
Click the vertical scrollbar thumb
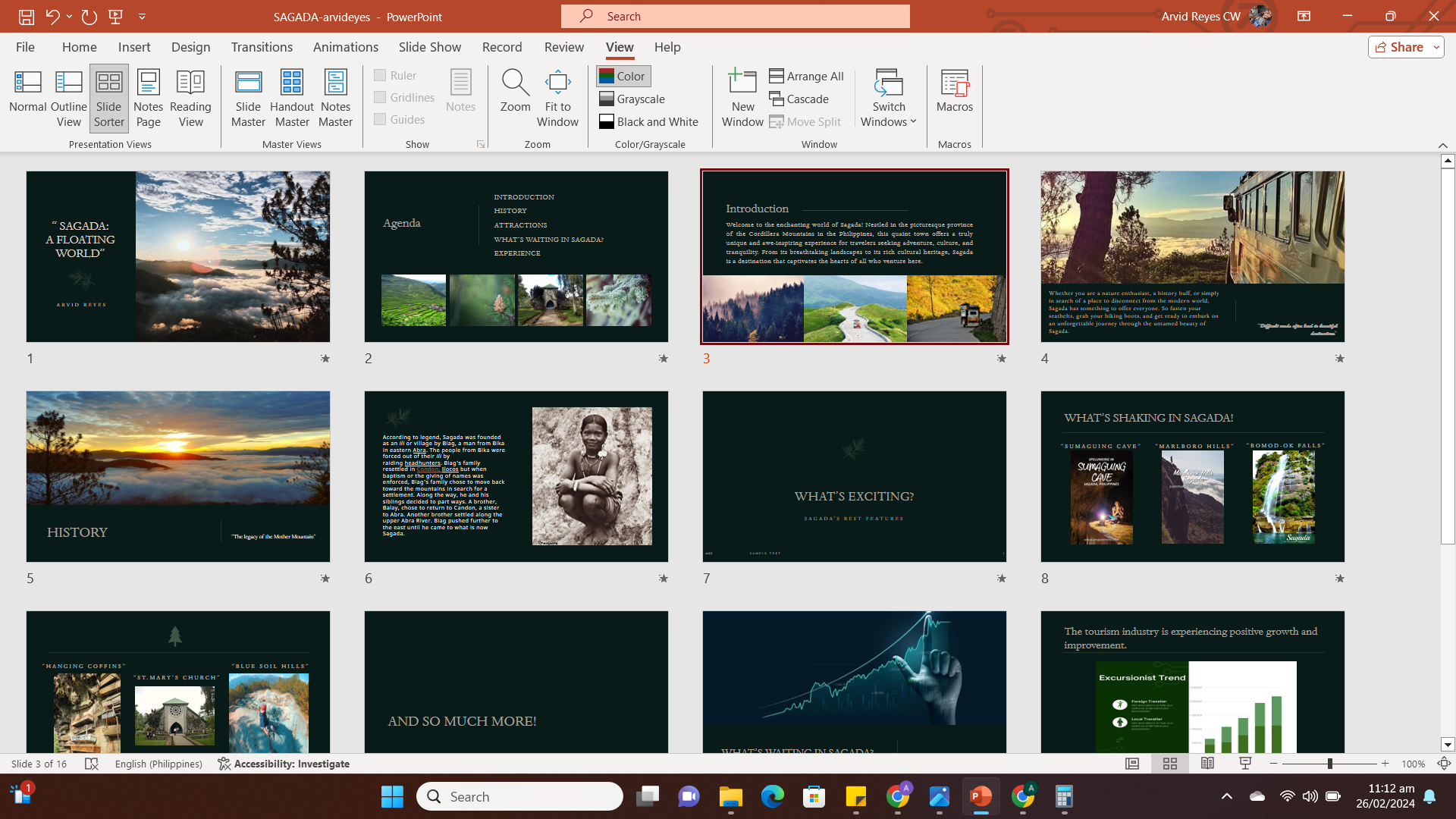pyautogui.click(x=1448, y=356)
